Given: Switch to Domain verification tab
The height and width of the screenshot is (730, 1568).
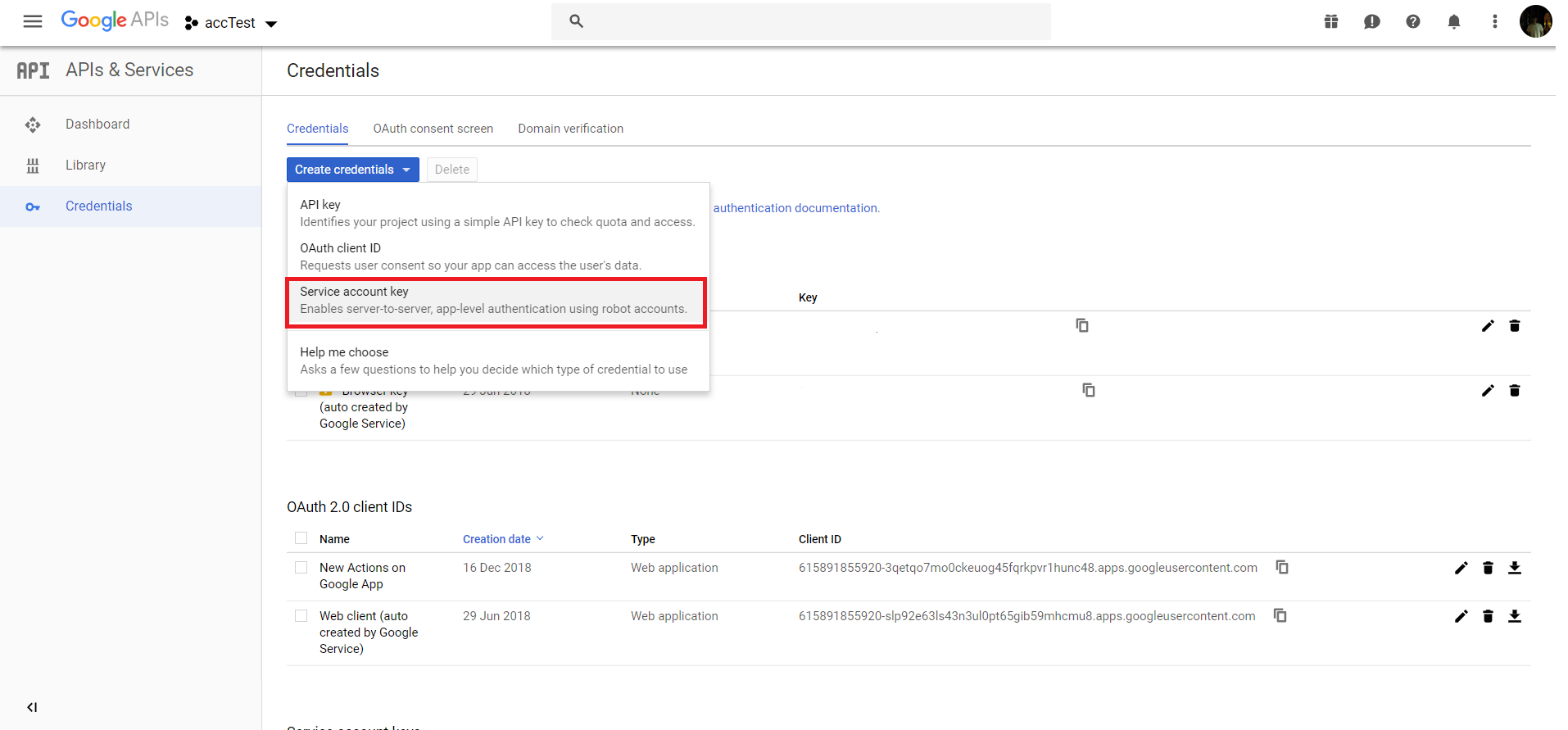Looking at the screenshot, I should coord(571,129).
